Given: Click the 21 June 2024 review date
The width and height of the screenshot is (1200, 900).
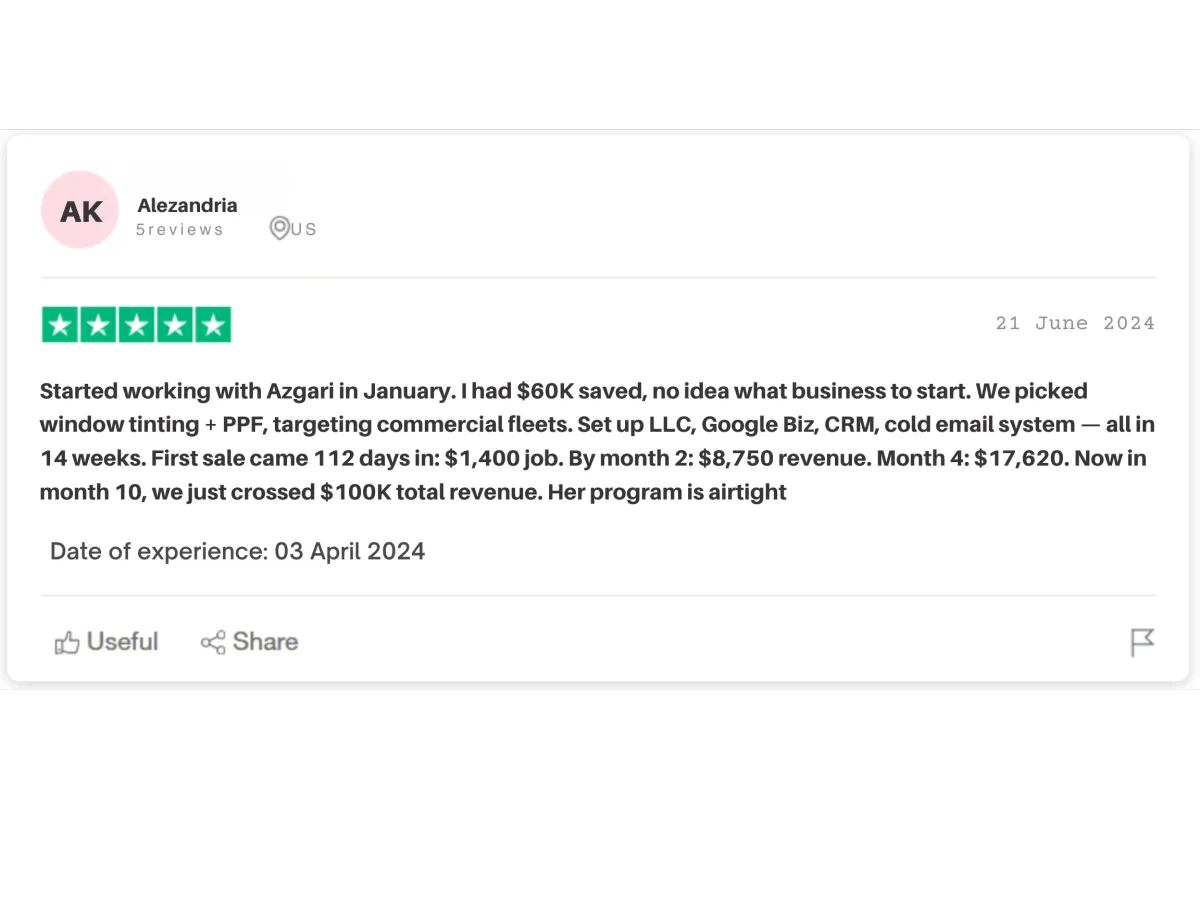Looking at the screenshot, I should pyautogui.click(x=1075, y=323).
